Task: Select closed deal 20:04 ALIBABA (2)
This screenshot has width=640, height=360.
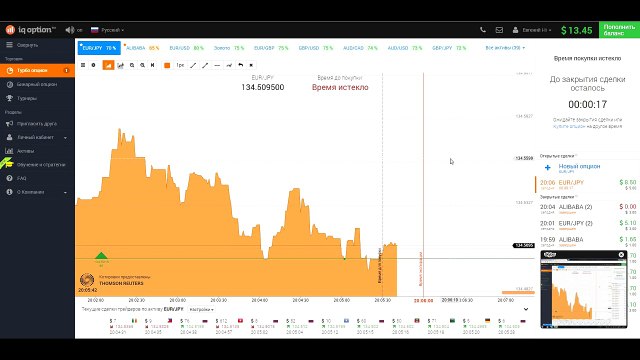Action: (x=587, y=209)
